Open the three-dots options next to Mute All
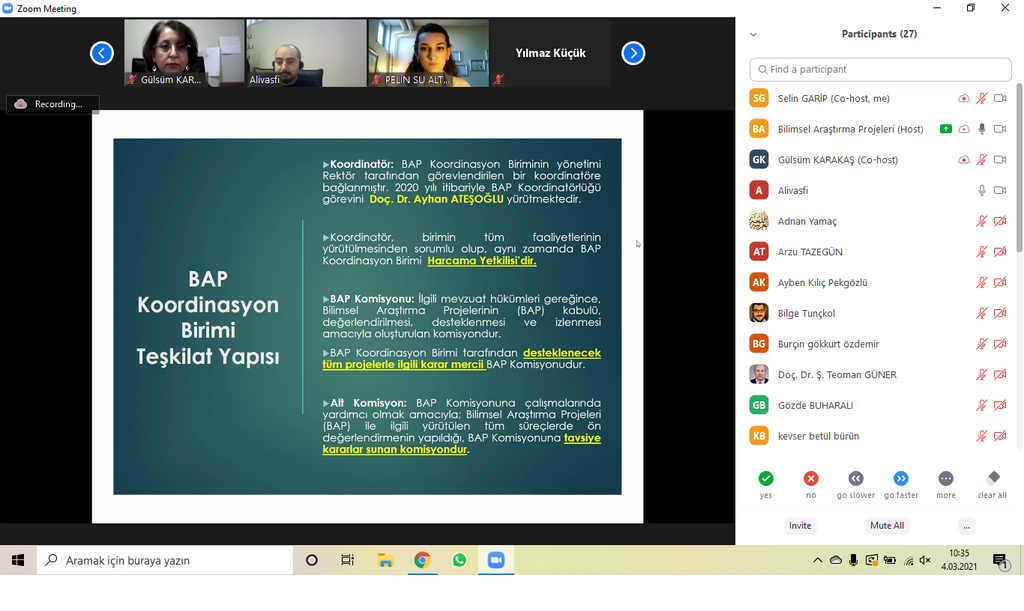1024x611 pixels. pyautogui.click(x=965, y=526)
